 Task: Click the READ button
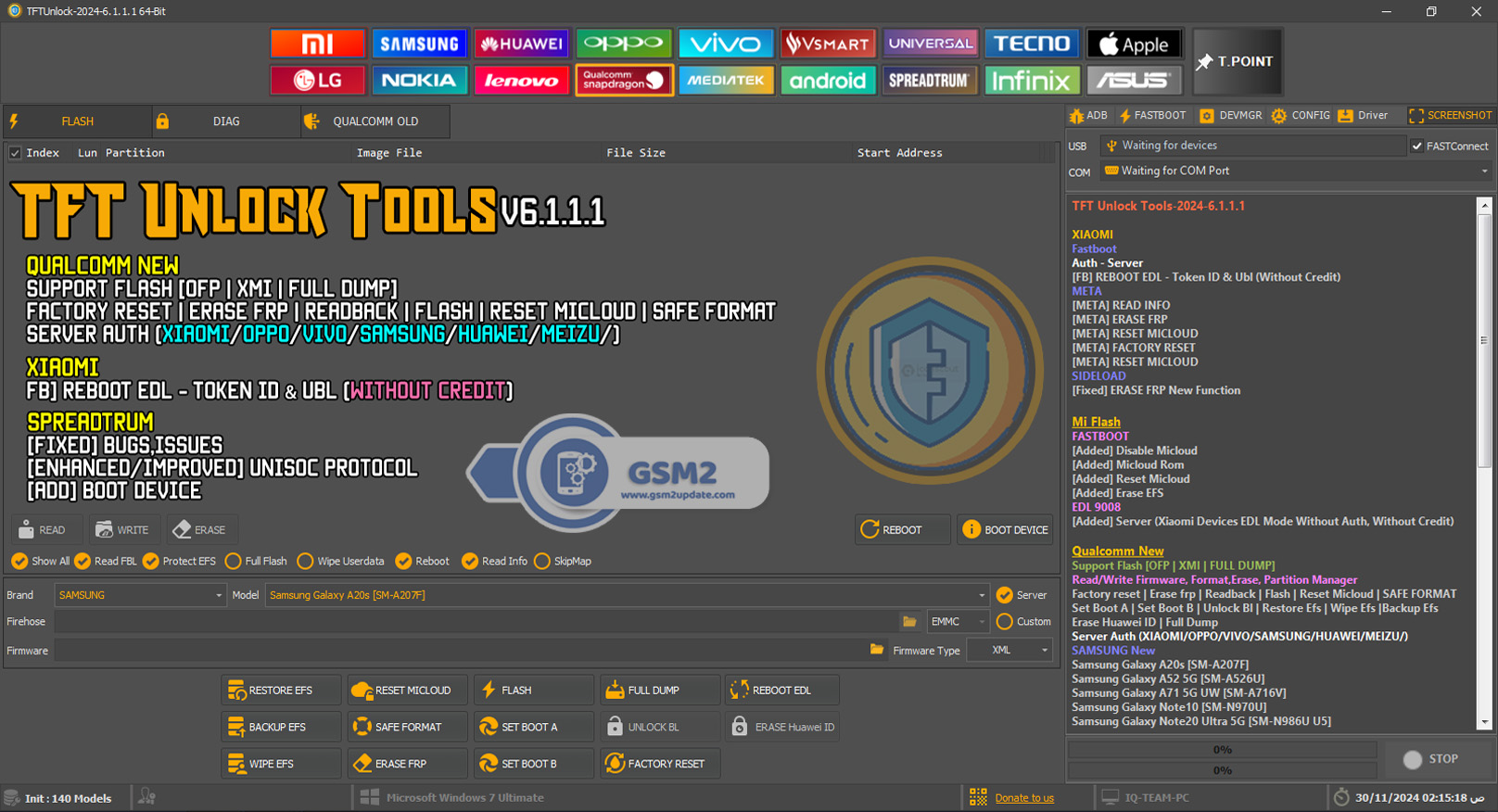[x=46, y=530]
